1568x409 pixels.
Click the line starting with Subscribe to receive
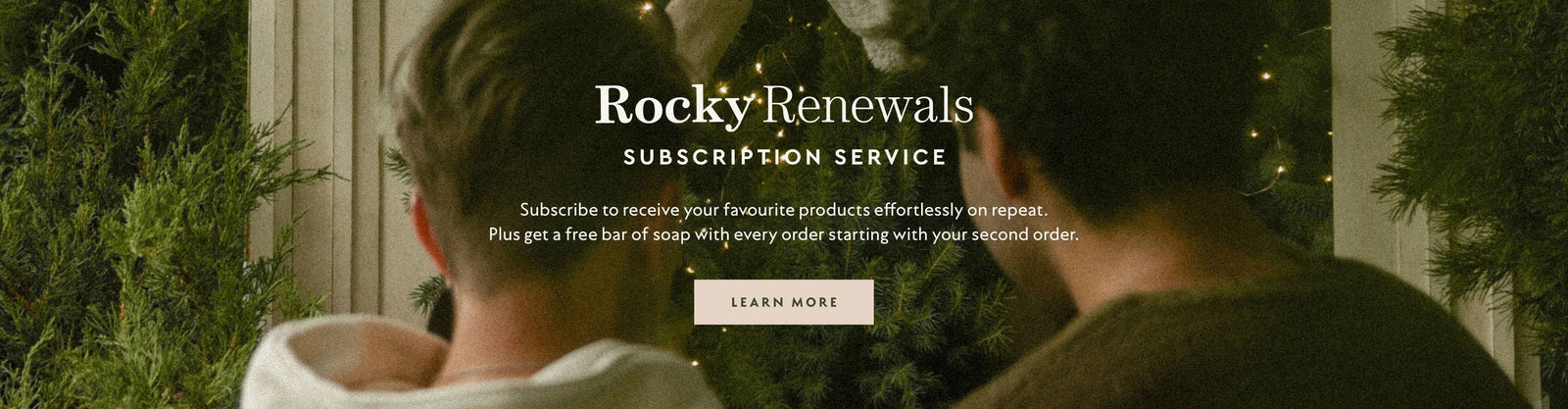pos(784,210)
